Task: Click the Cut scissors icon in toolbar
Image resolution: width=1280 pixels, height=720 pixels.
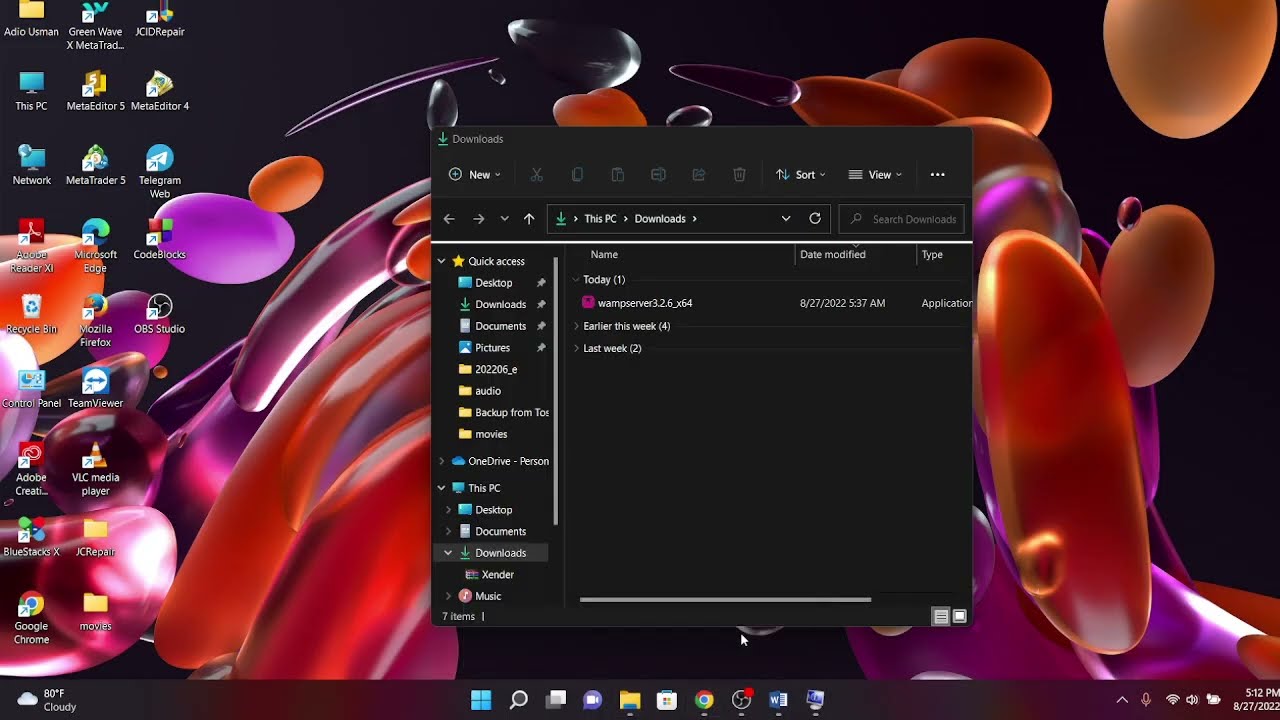Action: [536, 174]
